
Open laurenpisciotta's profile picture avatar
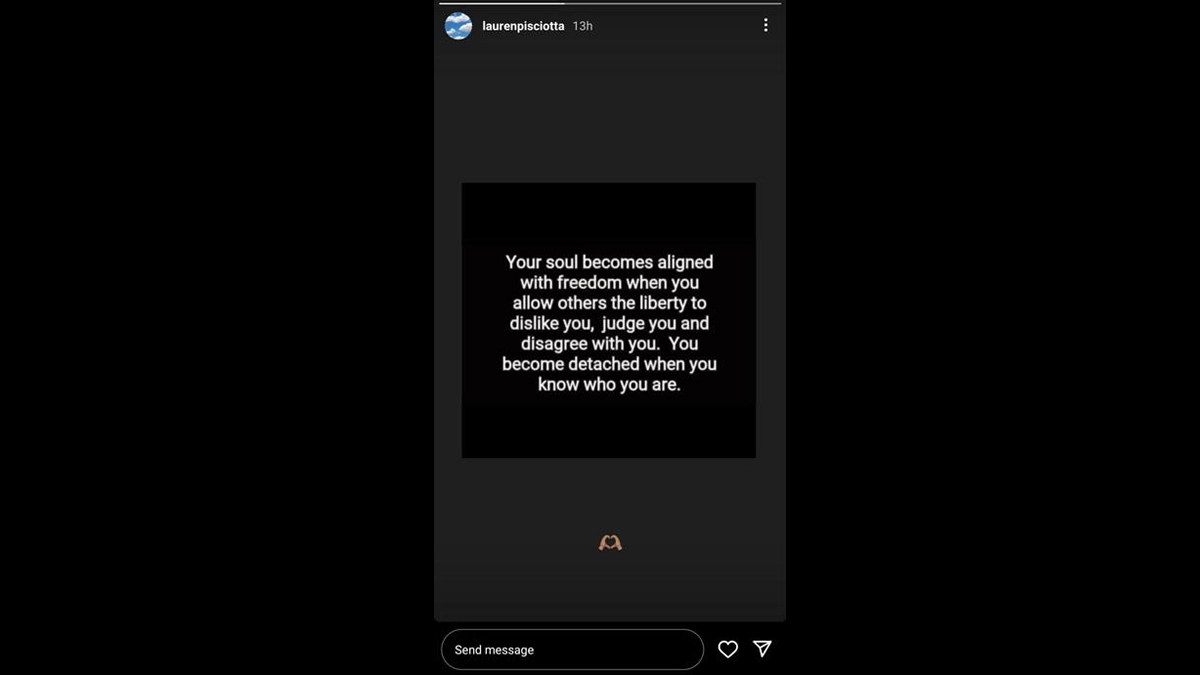458,26
